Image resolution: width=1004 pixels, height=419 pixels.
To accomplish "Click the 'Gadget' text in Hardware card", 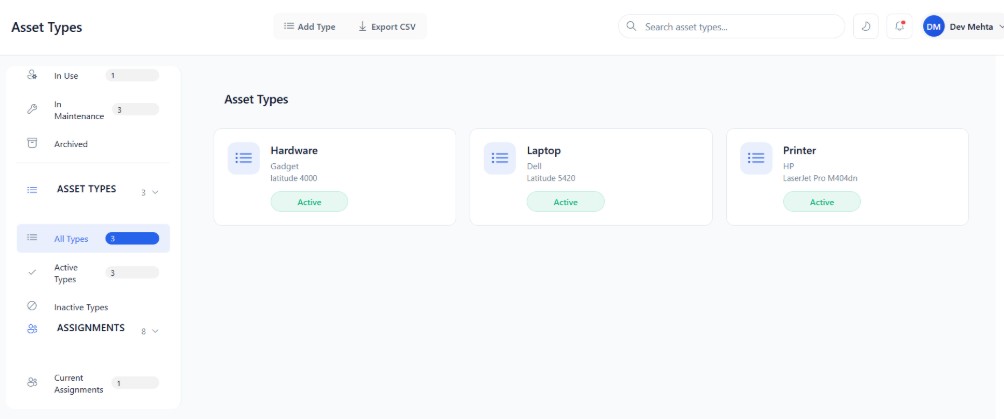I will click(284, 166).
